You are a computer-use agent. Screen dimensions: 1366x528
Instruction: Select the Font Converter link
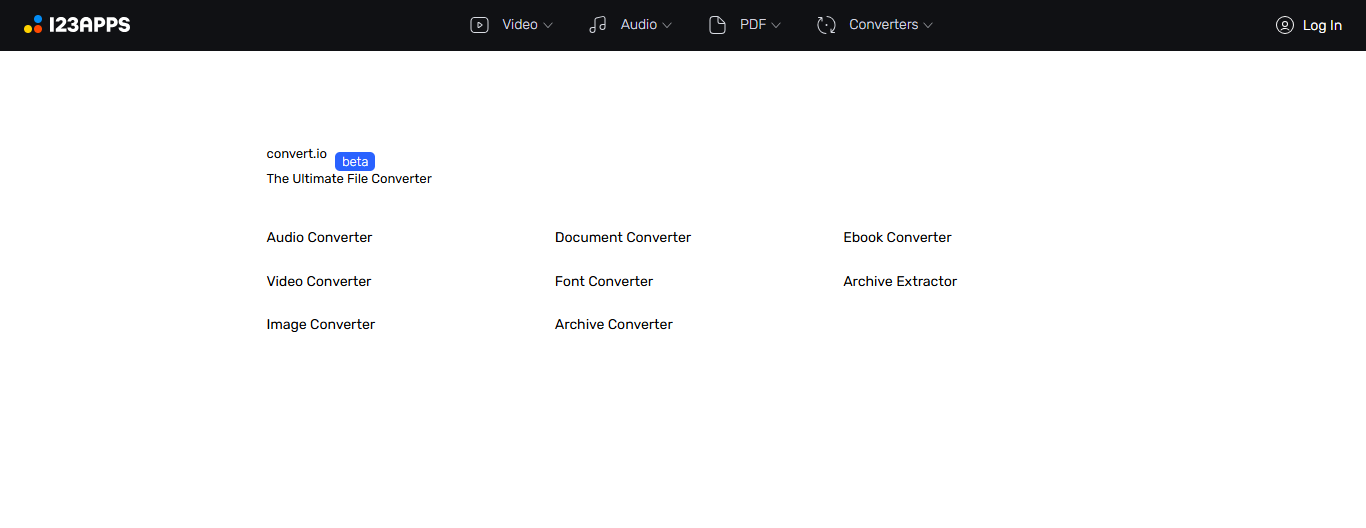604,282
